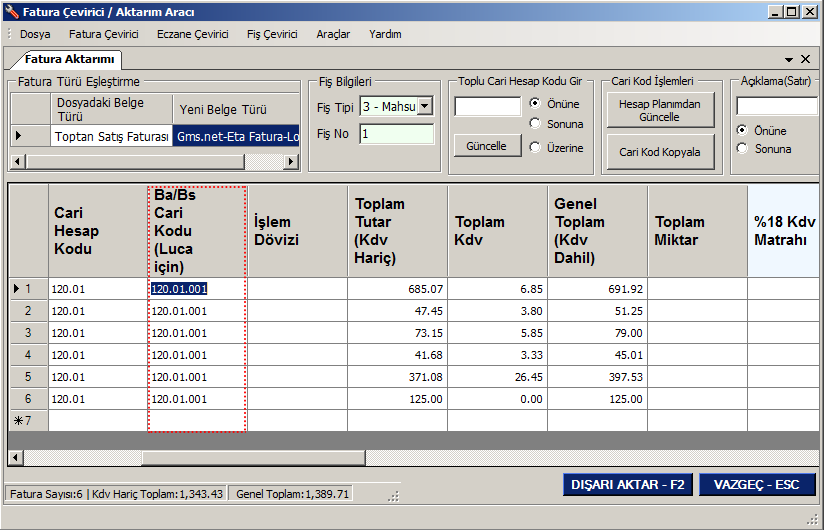Click the Toplam Miktar column header

point(697,231)
